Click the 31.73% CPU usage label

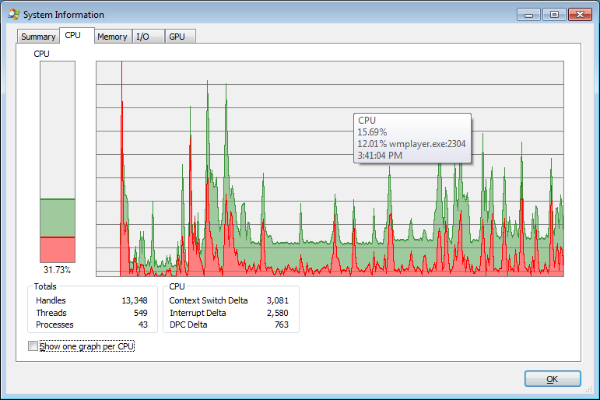pyautogui.click(x=56, y=270)
